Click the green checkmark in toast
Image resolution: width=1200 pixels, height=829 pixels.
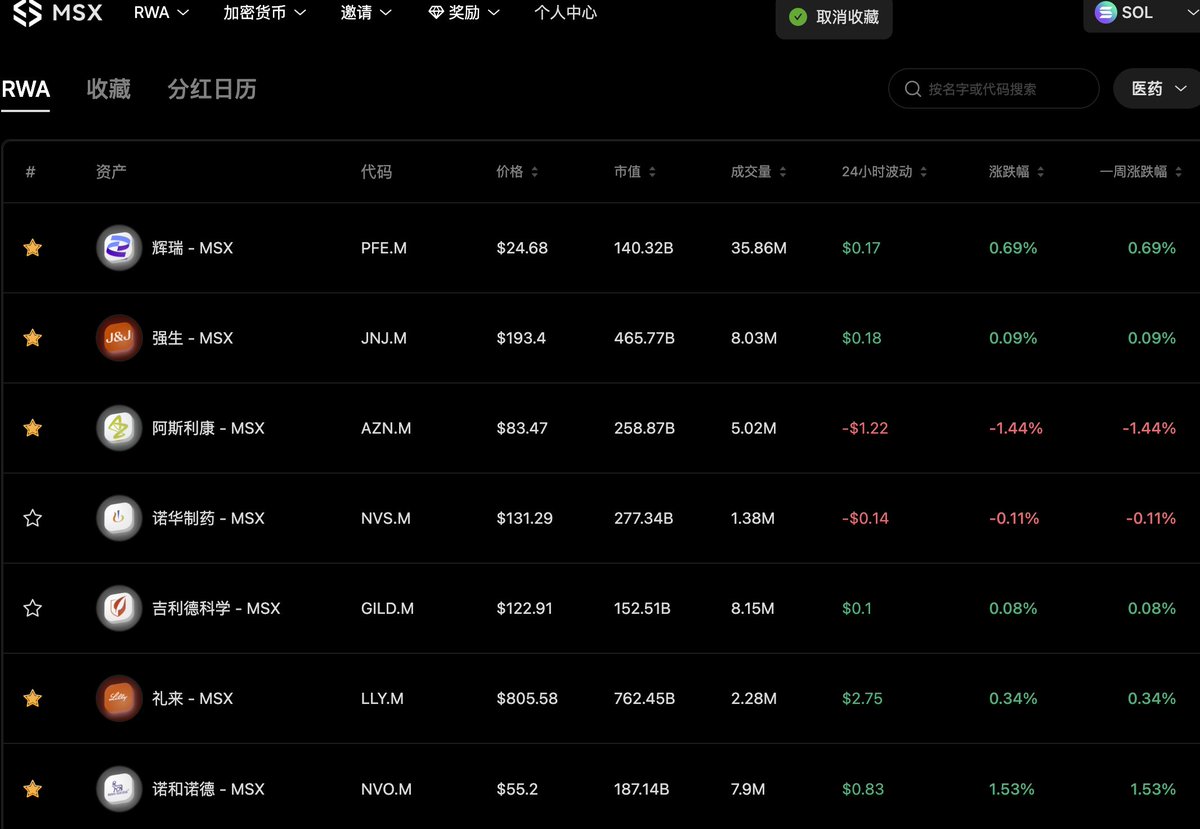pyautogui.click(x=798, y=17)
